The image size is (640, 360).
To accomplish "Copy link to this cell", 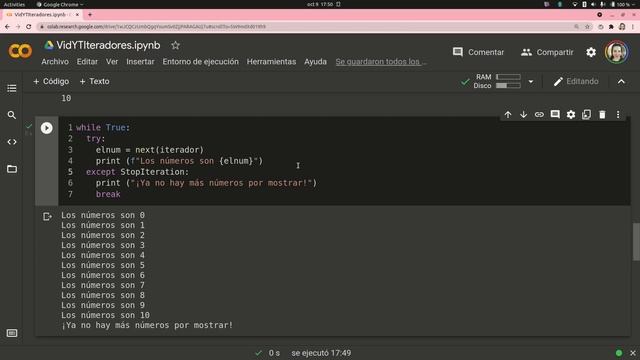I will click(539, 115).
